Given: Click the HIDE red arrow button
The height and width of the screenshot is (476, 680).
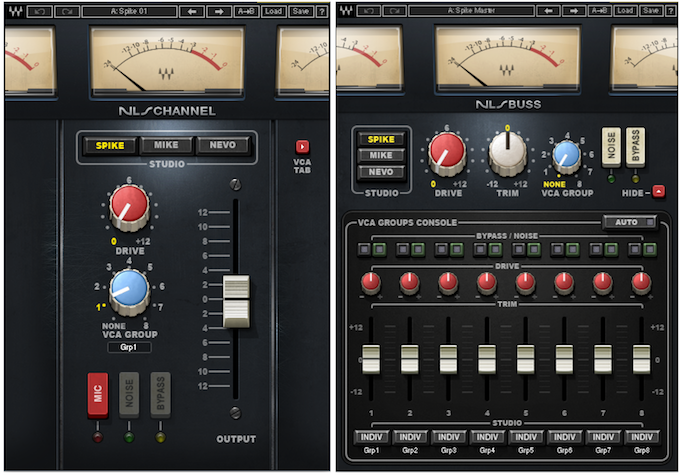Looking at the screenshot, I should 659,192.
